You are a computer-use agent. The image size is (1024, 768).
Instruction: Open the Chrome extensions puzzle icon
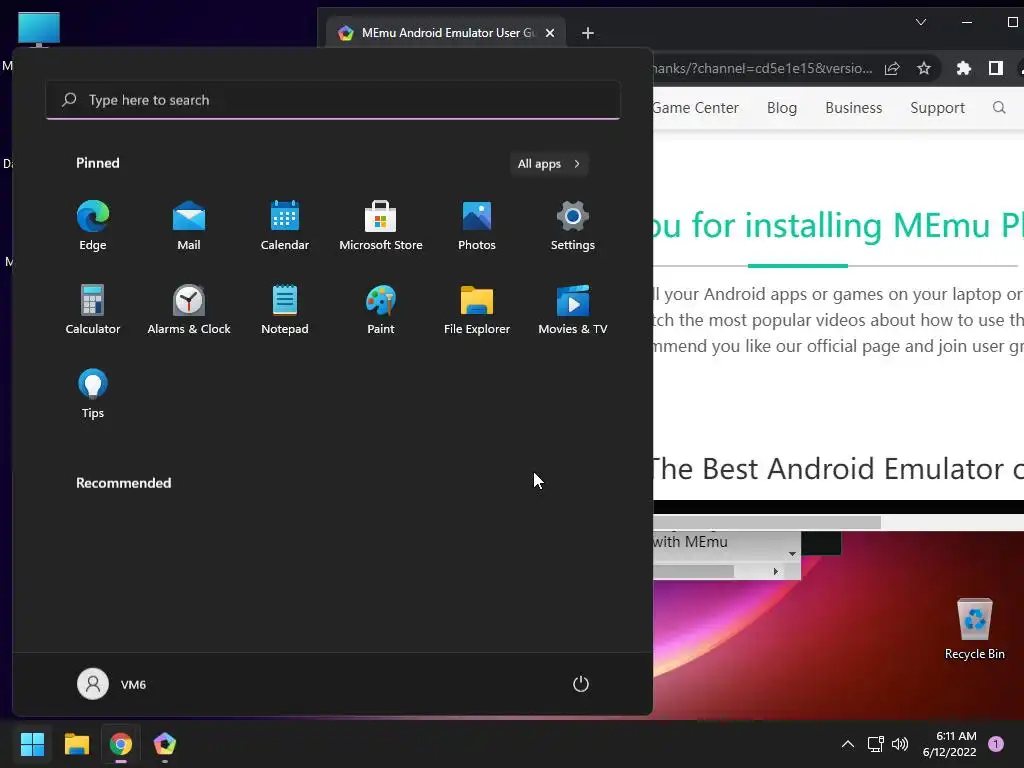pos(964,69)
